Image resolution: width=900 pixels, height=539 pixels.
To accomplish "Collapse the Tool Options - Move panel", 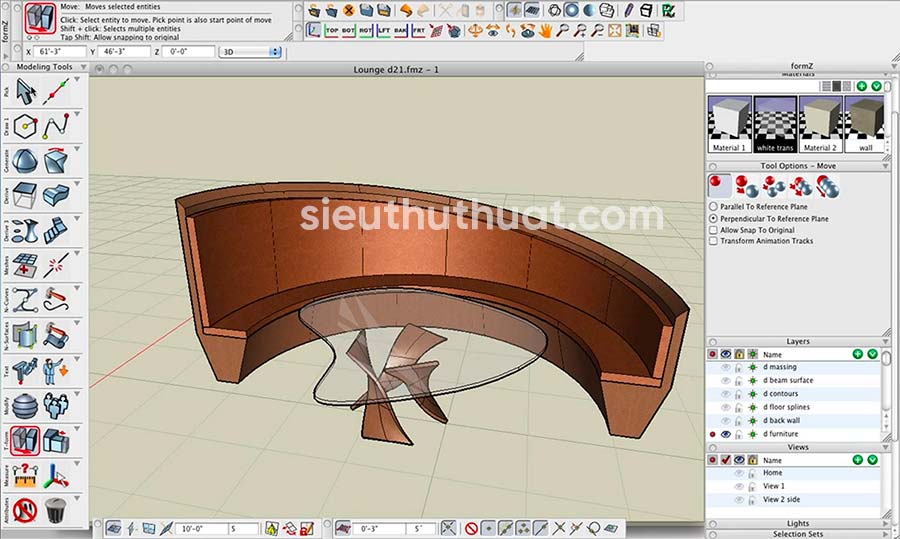I will [886, 166].
